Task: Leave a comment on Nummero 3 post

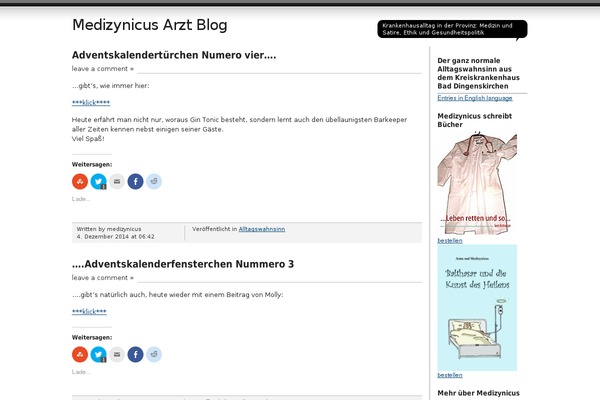Action: point(103,278)
